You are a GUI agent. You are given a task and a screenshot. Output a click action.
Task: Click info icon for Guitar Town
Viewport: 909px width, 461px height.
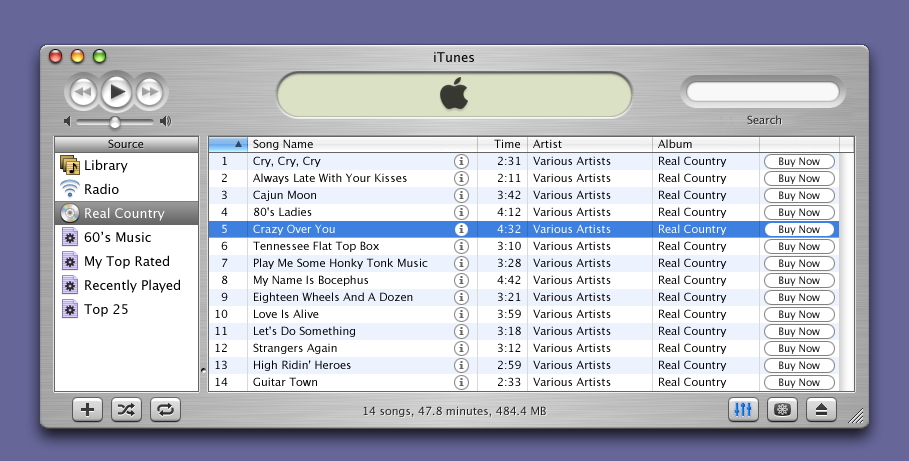461,382
